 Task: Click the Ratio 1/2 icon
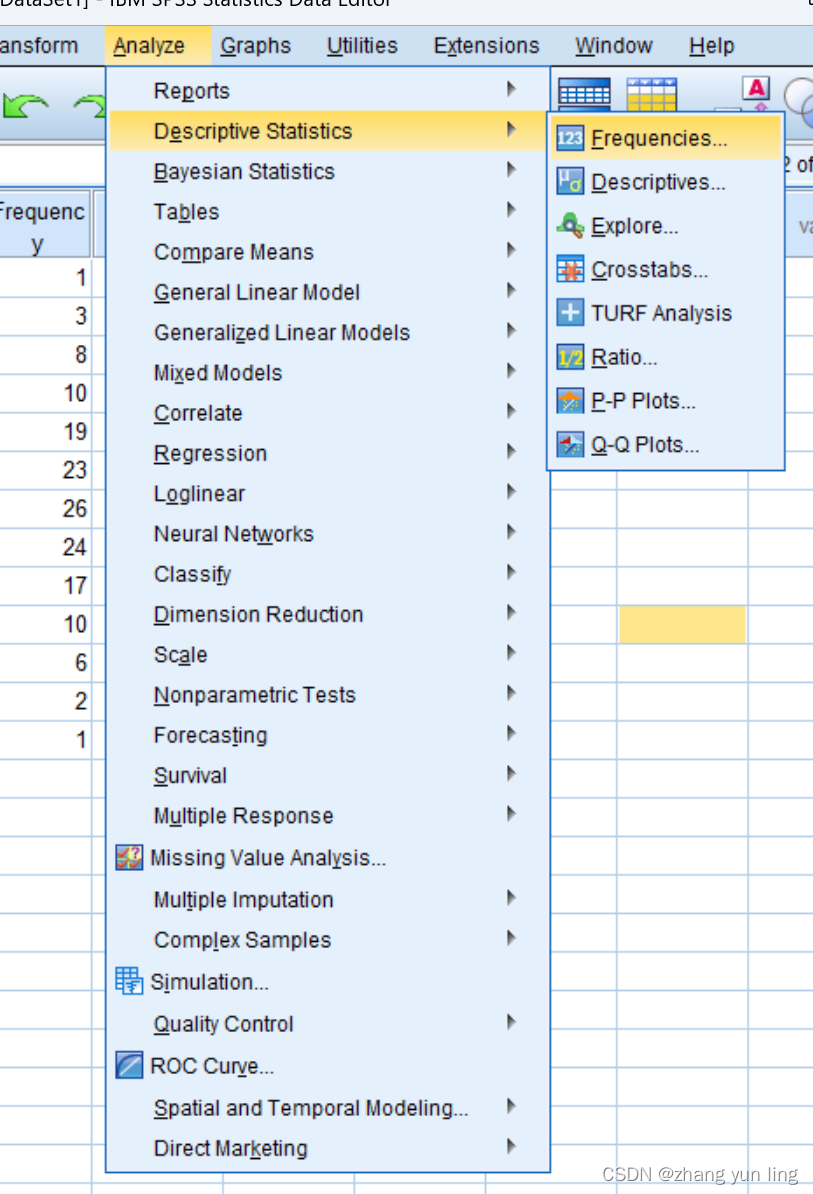(570, 357)
